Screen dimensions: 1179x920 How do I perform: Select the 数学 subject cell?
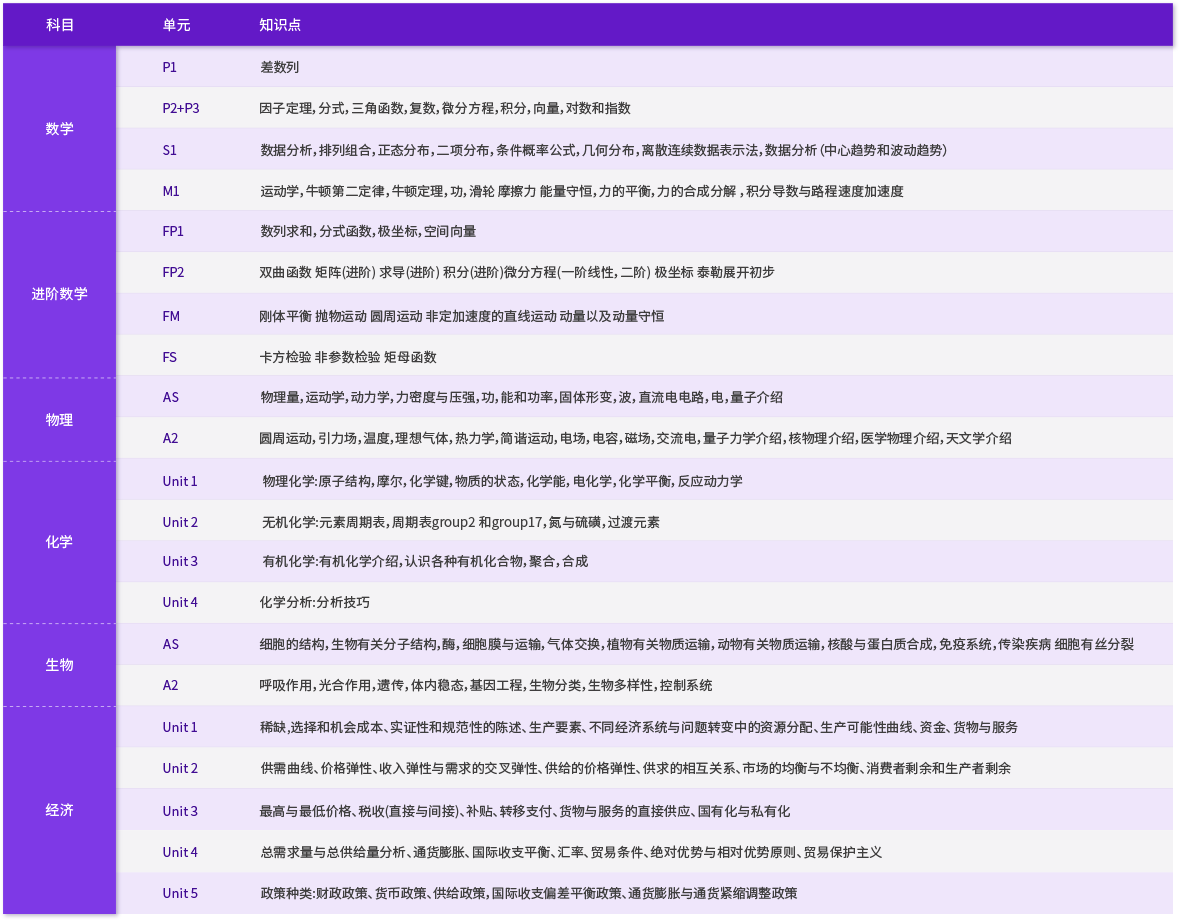click(x=60, y=129)
